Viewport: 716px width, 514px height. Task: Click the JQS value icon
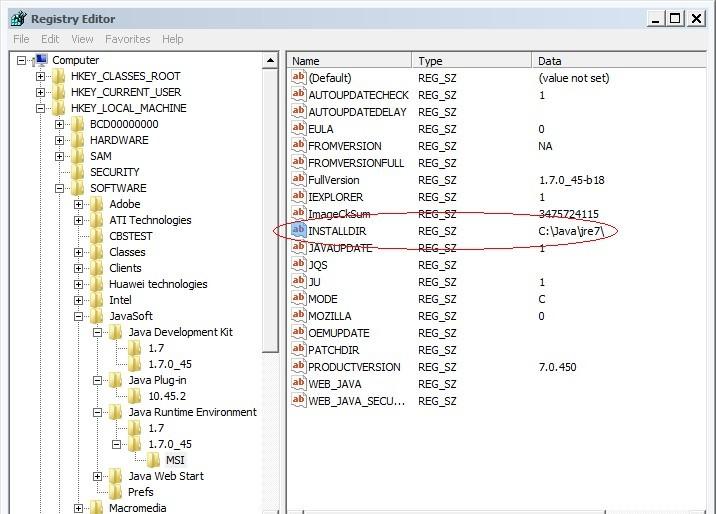pos(298,264)
